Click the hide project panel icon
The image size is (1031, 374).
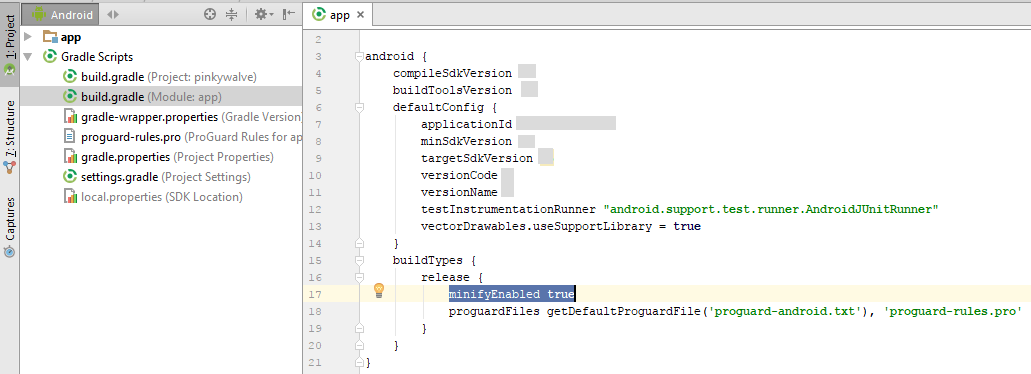coord(289,14)
